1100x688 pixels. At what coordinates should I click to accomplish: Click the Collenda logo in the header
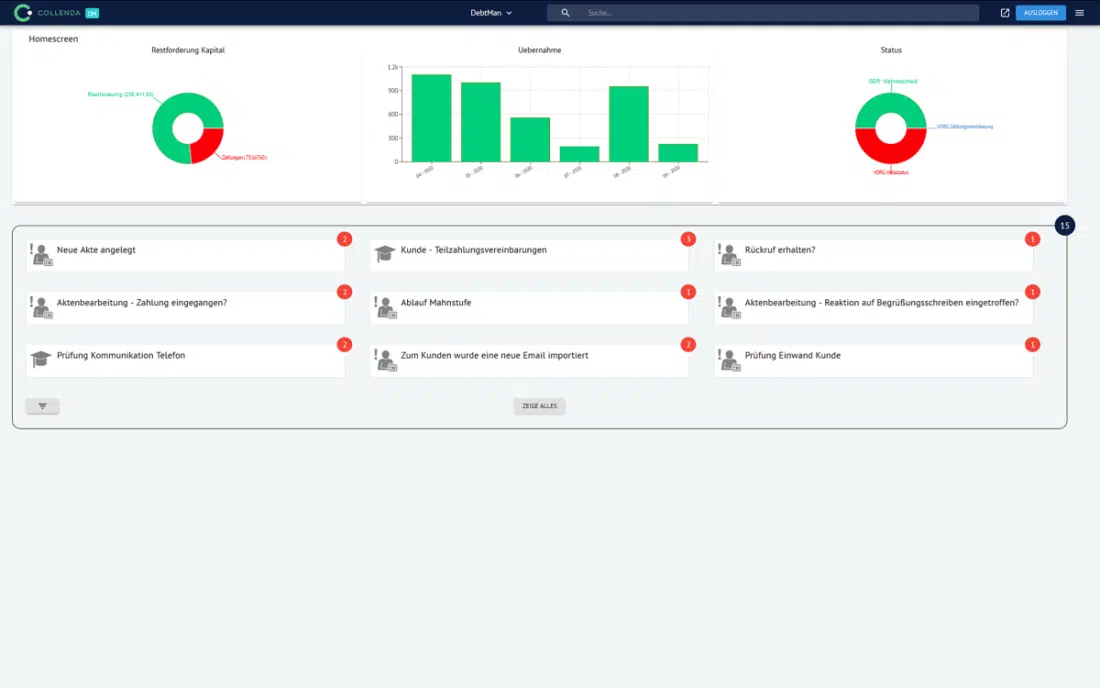[x=56, y=13]
